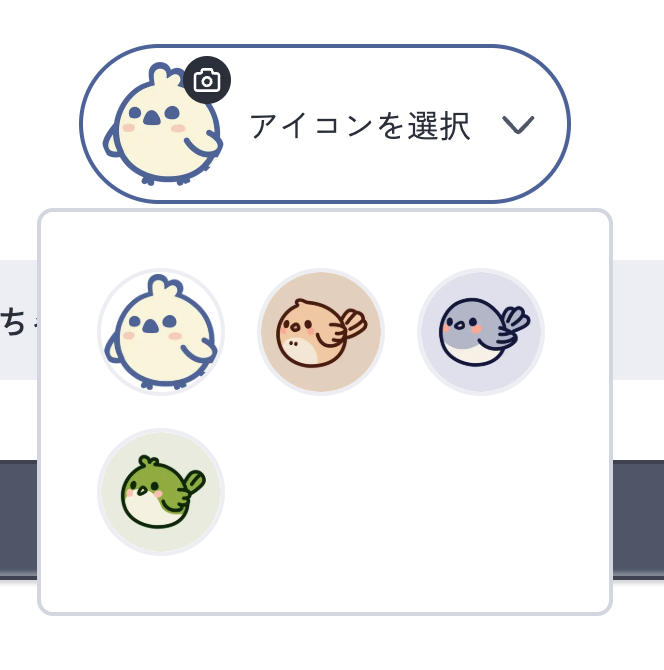
Task: Choose bird icon with beige circular background
Action: pos(321,332)
